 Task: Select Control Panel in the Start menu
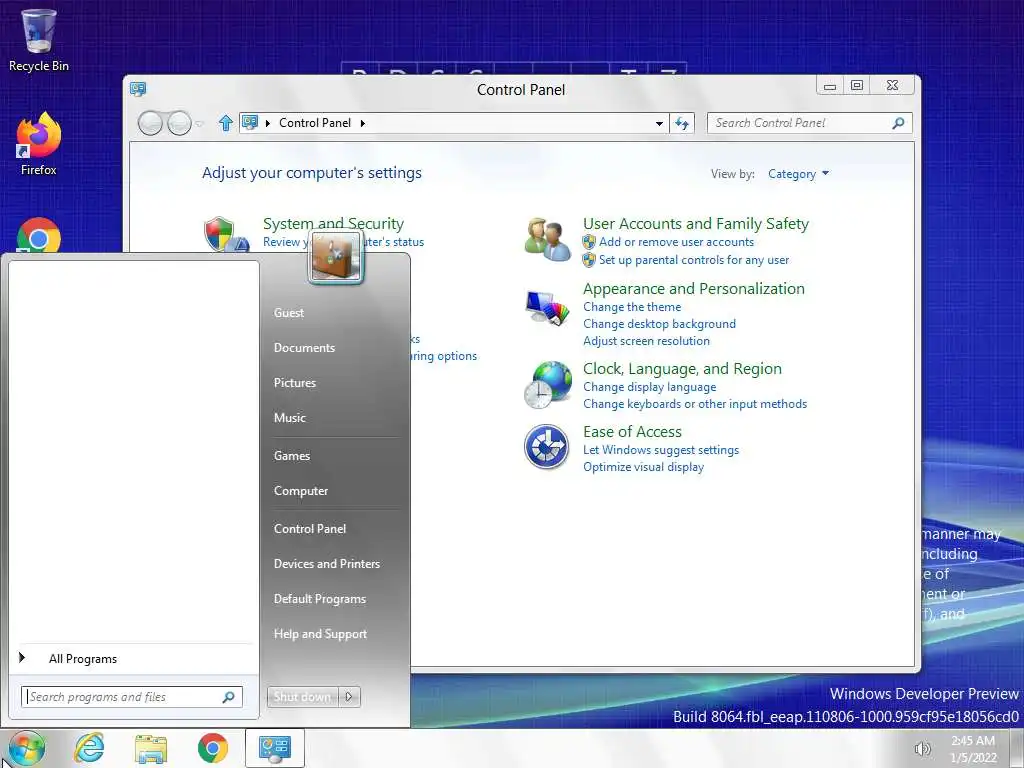pos(310,529)
